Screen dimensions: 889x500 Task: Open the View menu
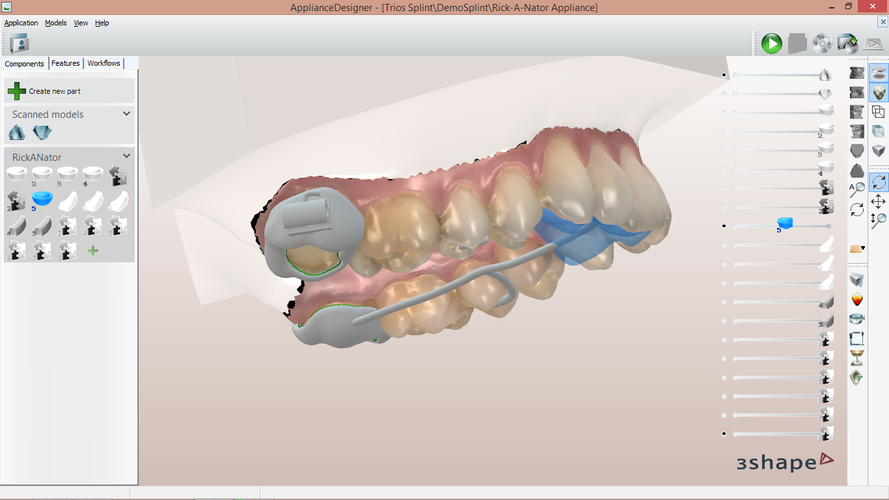coord(81,23)
